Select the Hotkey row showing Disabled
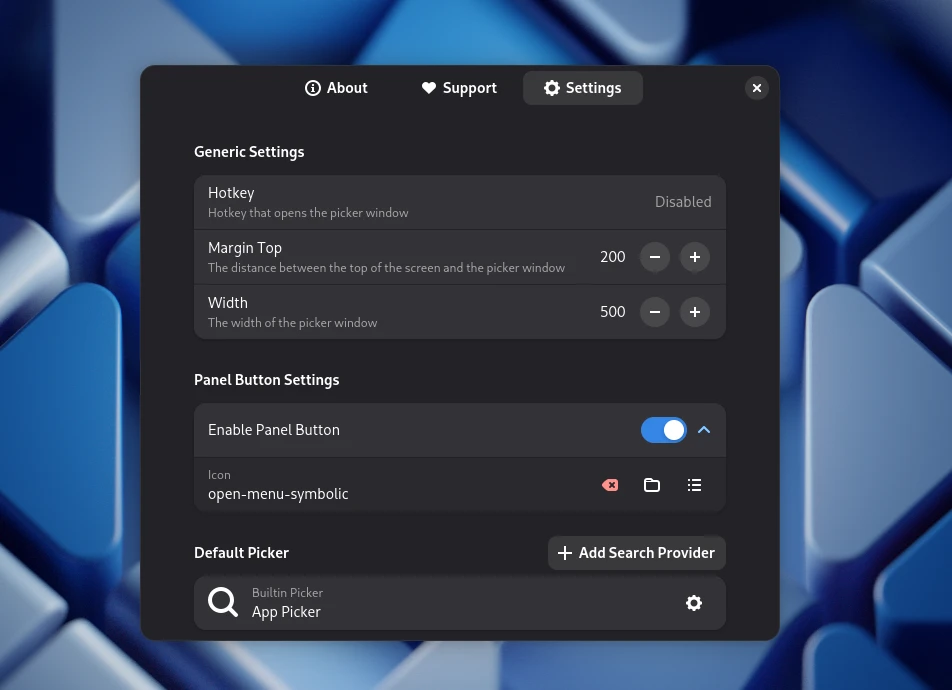 point(430,202)
